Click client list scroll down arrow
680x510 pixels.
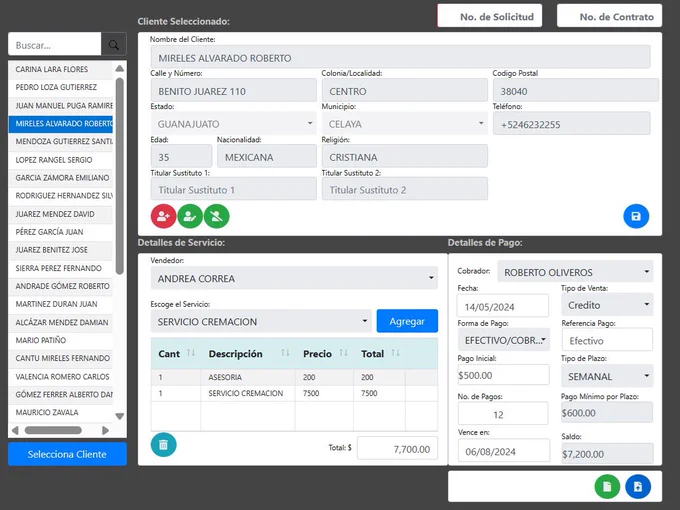pos(120,416)
